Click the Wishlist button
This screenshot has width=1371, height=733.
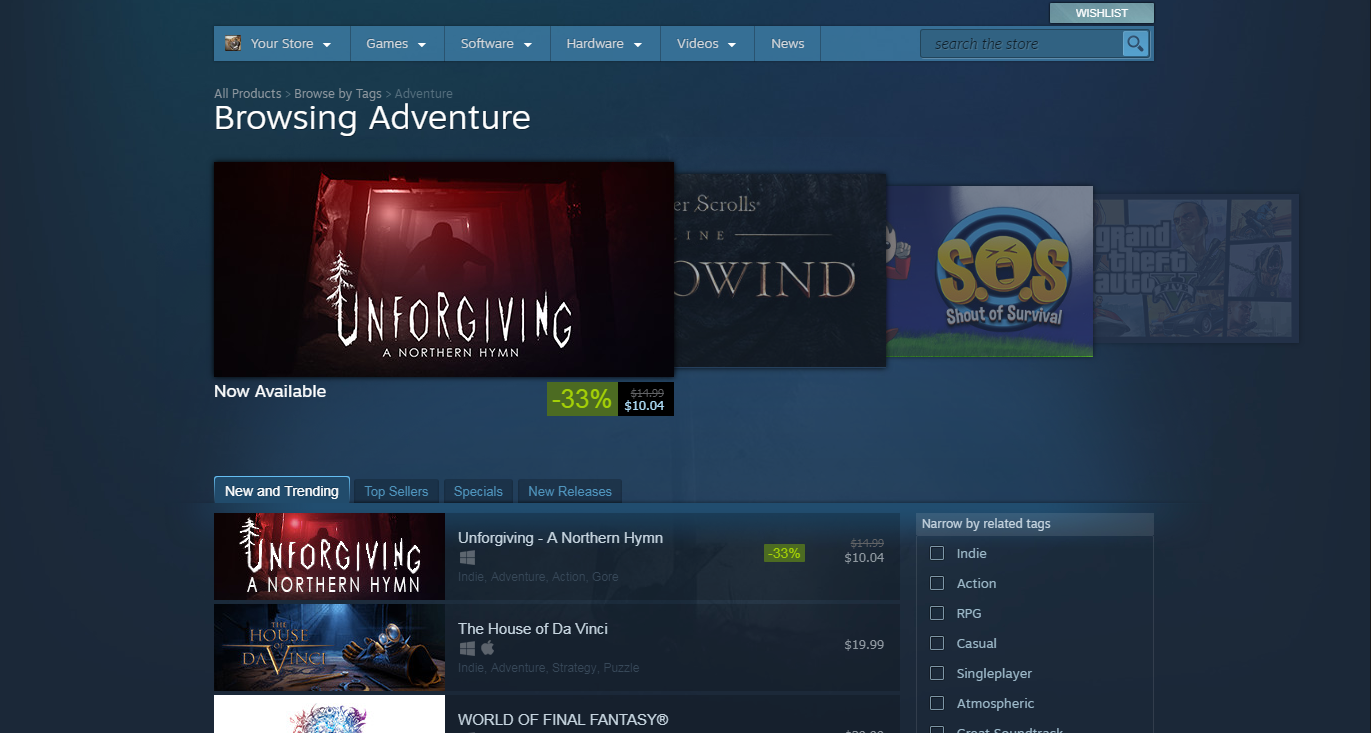pos(1101,13)
